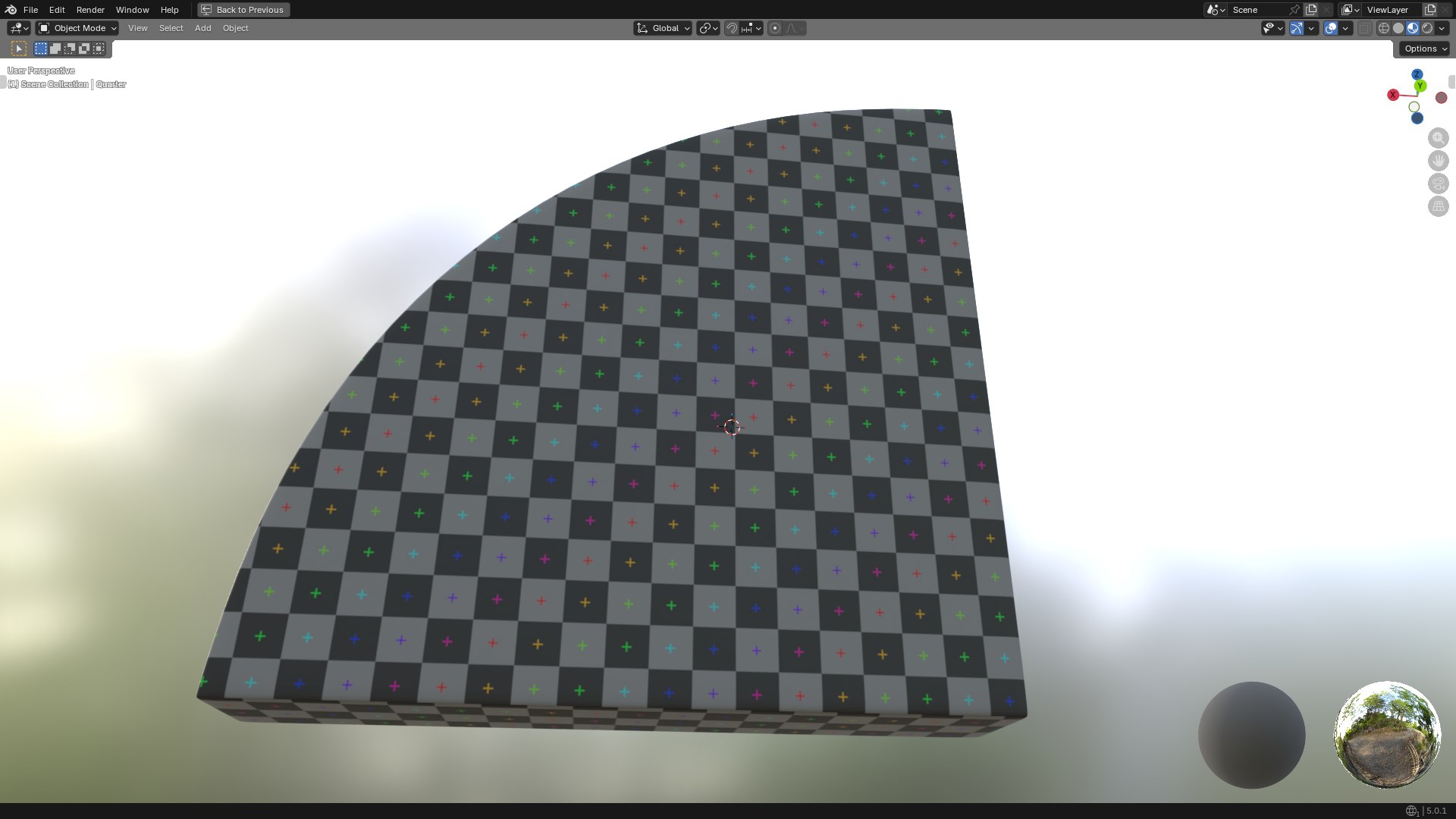Open the gizmo options dropdown arrow
The image size is (1456, 819).
(1311, 28)
